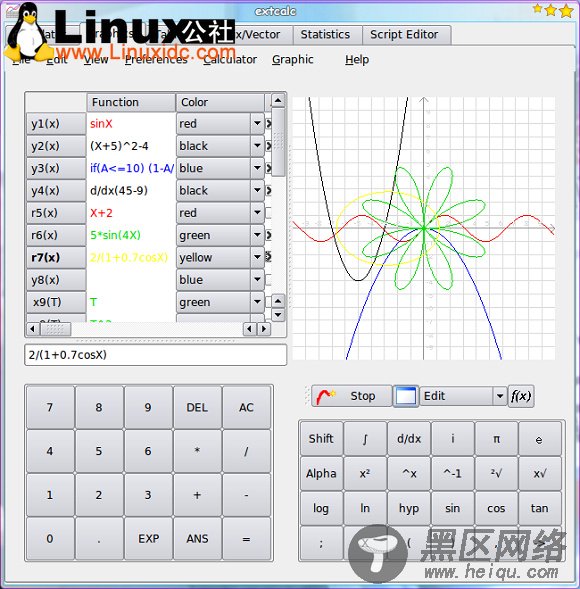Click the ANS key
The width and height of the screenshot is (580, 589).
(197, 539)
